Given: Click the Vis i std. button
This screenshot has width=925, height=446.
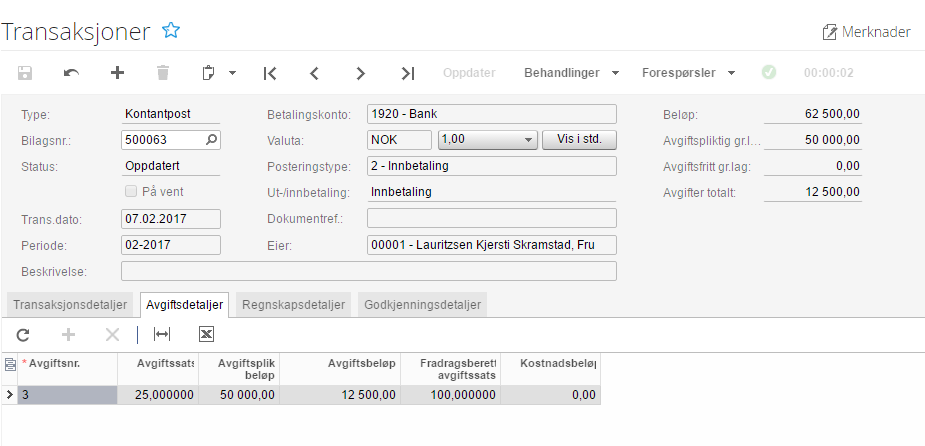Looking at the screenshot, I should coord(579,140).
